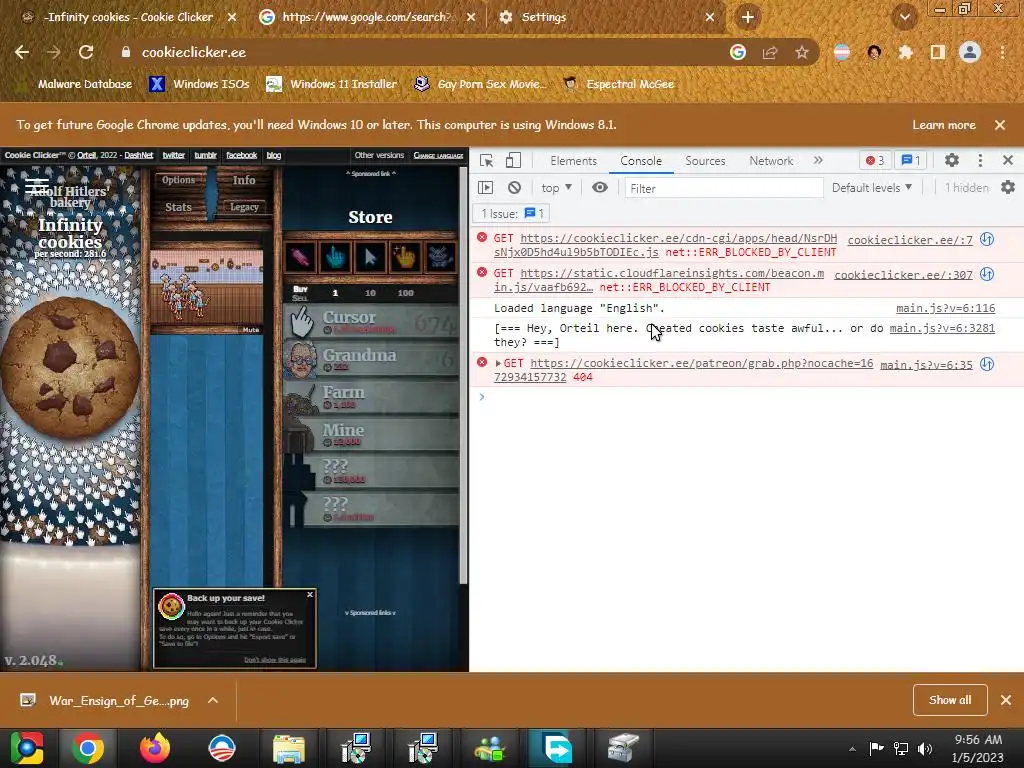The height and width of the screenshot is (768, 1024).
Task: Clear the console with the ban icon
Action: (x=515, y=188)
